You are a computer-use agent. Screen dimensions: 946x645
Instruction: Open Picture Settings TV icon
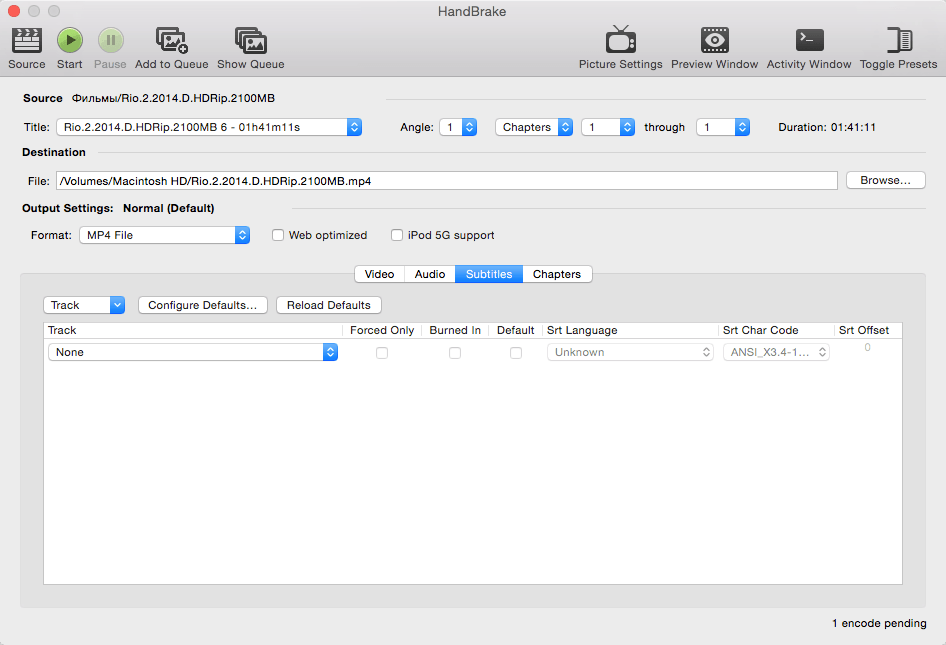pos(620,40)
